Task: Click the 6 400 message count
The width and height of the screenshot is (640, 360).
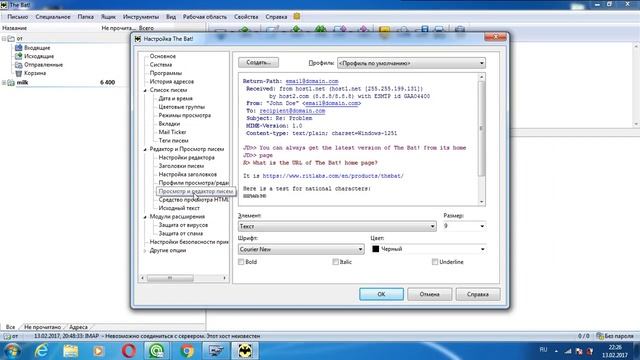Action: tap(108, 82)
